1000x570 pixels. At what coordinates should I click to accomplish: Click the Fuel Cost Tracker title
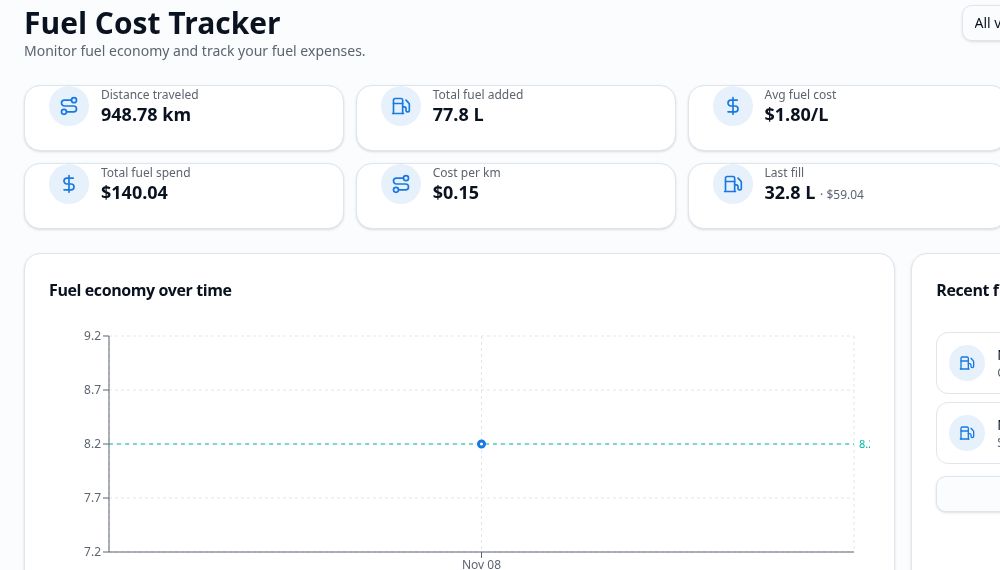tap(152, 23)
